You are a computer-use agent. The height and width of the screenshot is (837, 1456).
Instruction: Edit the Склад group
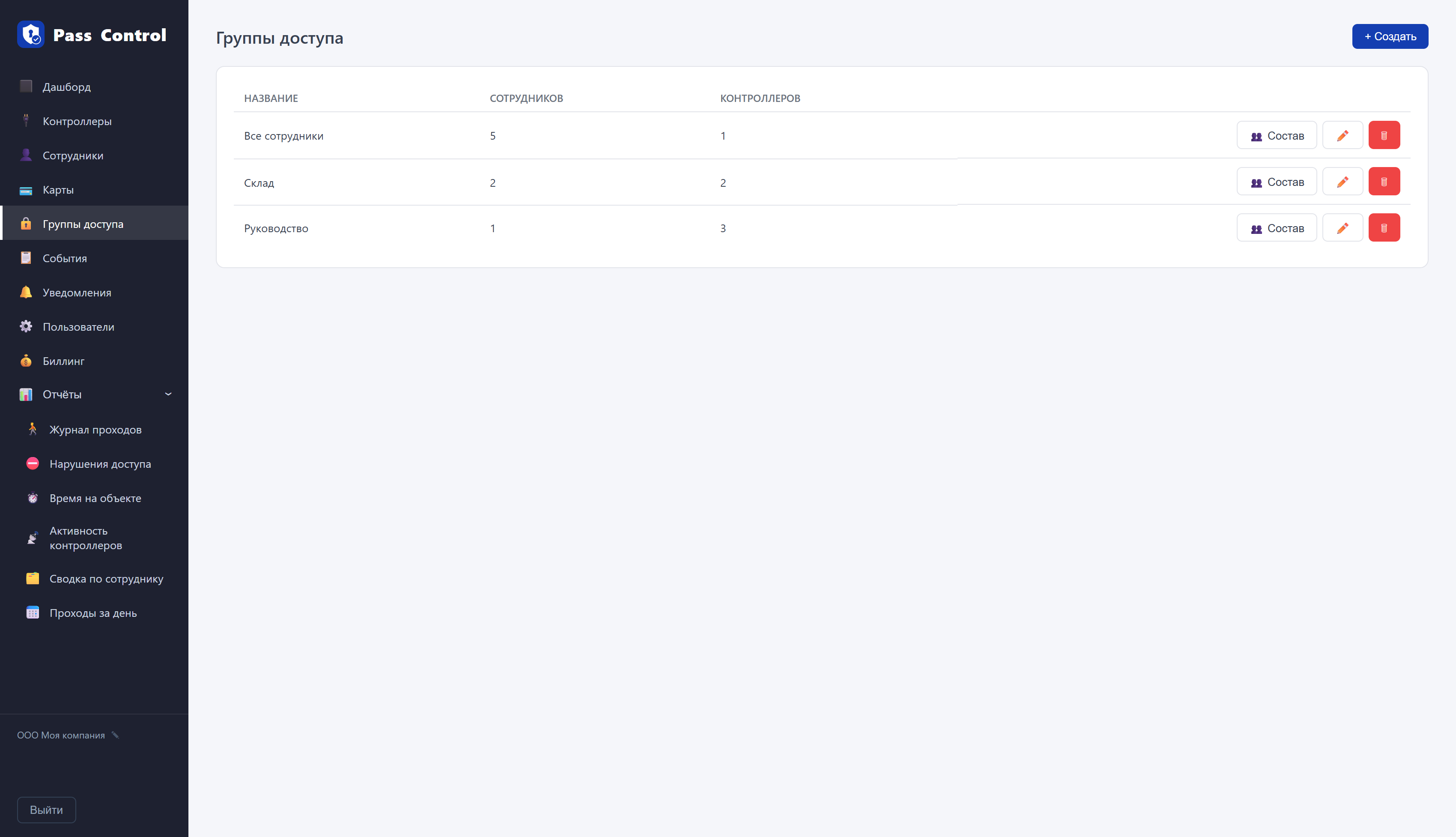1342,182
